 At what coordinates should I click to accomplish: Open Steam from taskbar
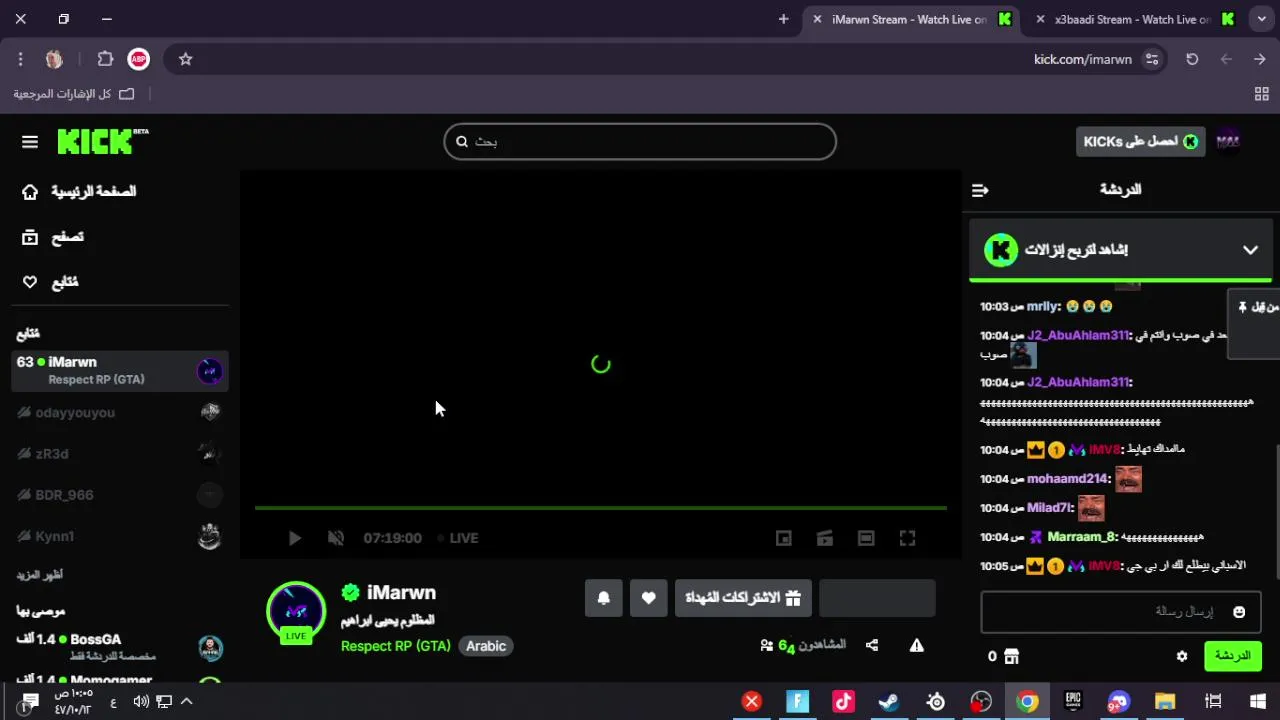(x=888, y=702)
